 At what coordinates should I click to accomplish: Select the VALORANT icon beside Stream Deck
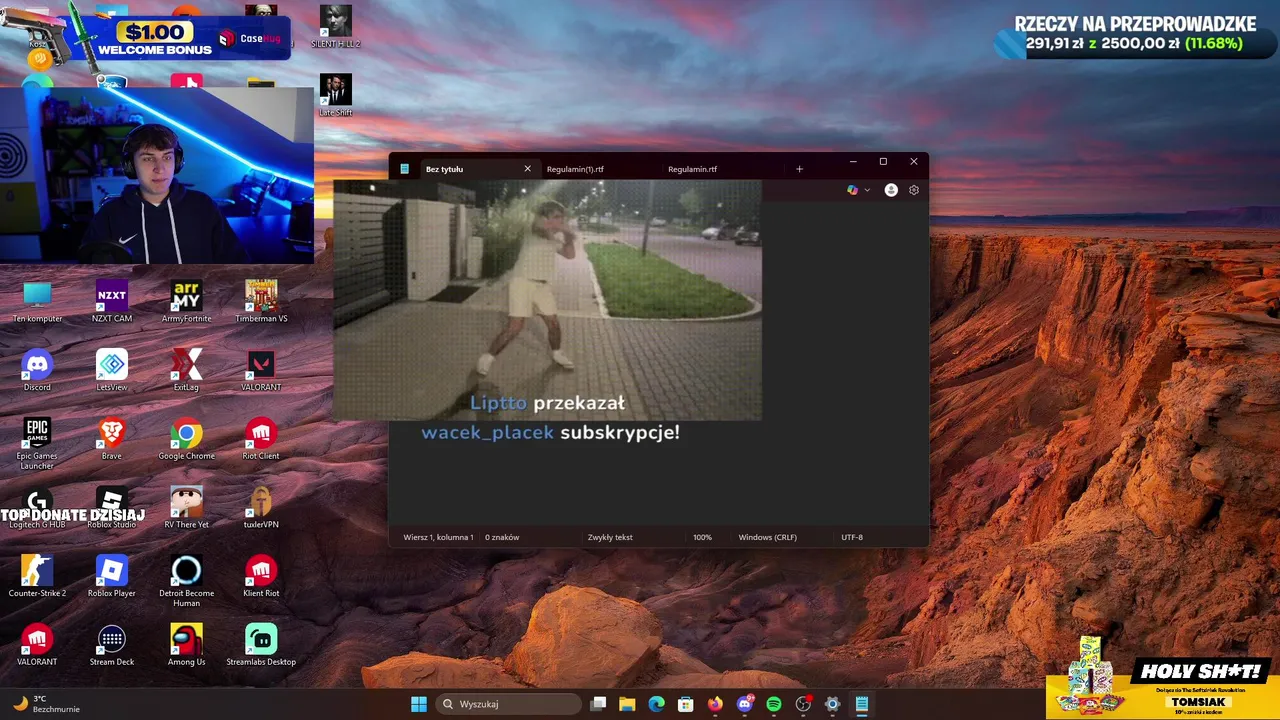37,644
